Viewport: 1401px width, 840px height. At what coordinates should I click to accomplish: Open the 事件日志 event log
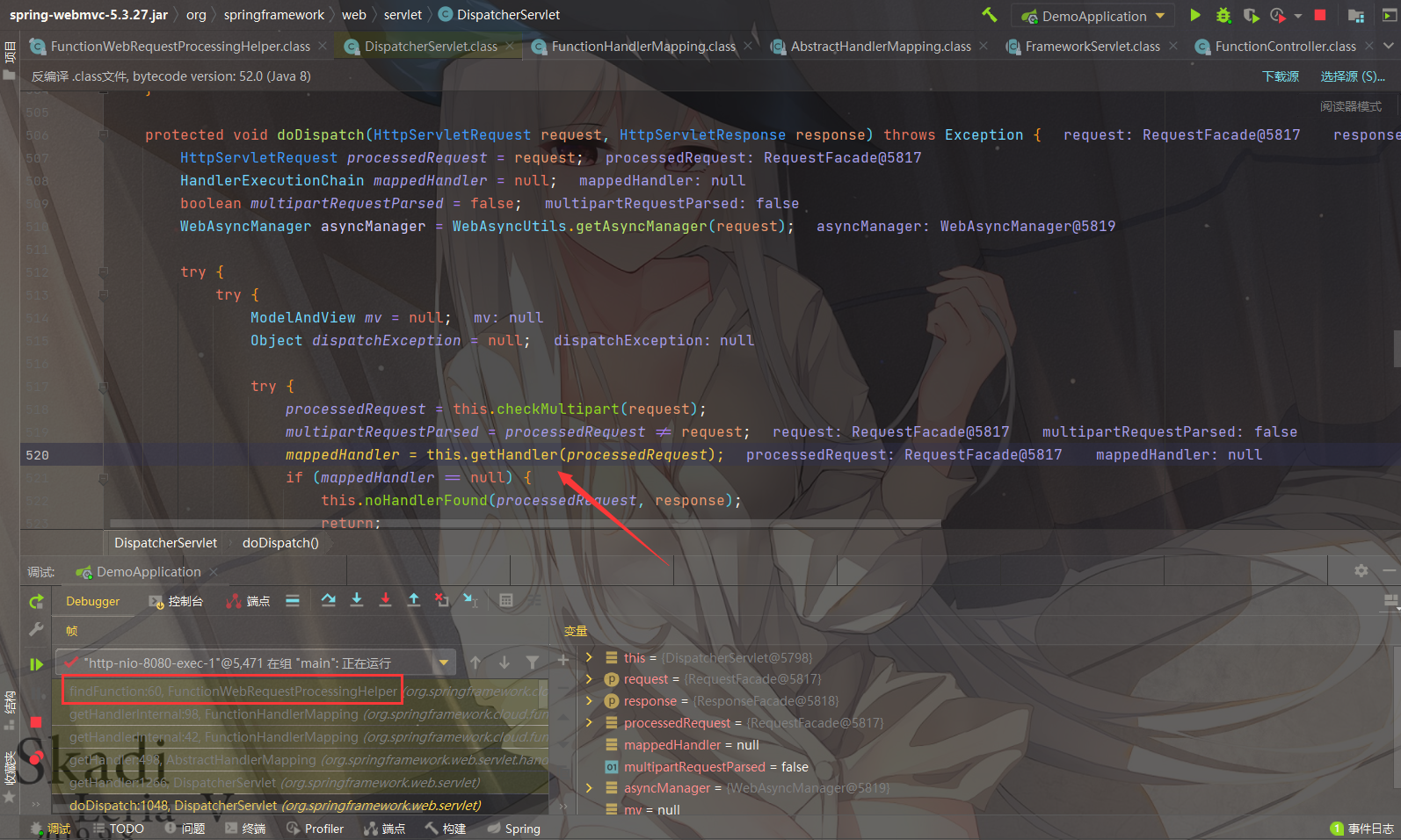tap(1362, 829)
